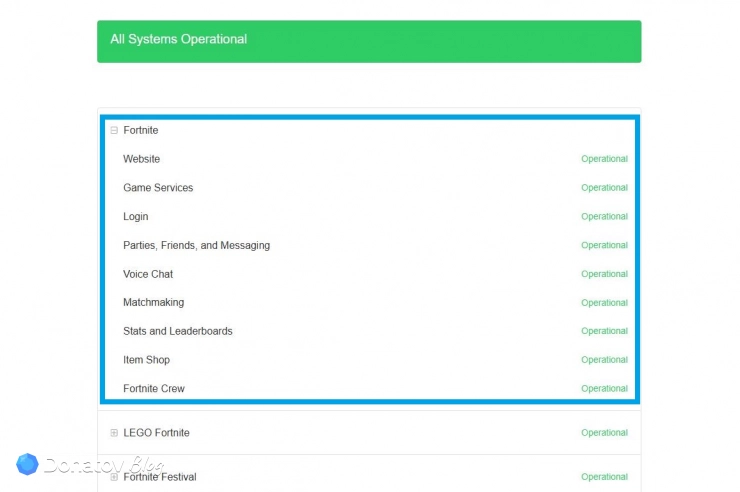
Task: Select the Website component row
Action: click(x=370, y=159)
